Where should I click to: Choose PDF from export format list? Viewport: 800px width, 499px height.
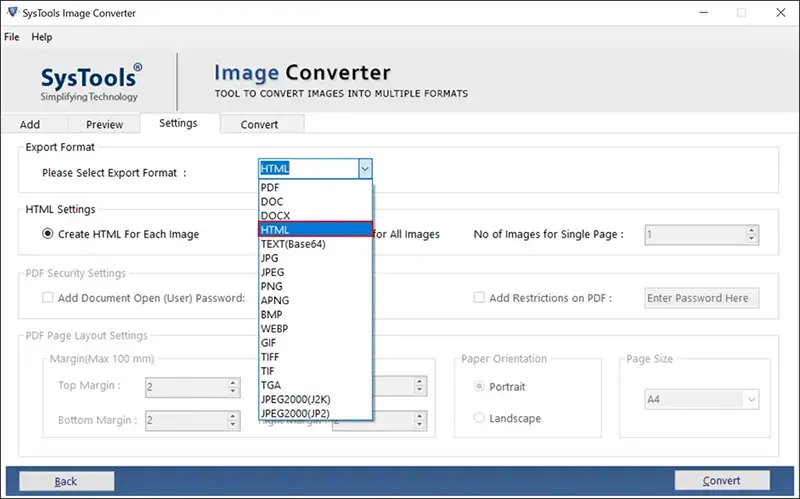[315, 187]
